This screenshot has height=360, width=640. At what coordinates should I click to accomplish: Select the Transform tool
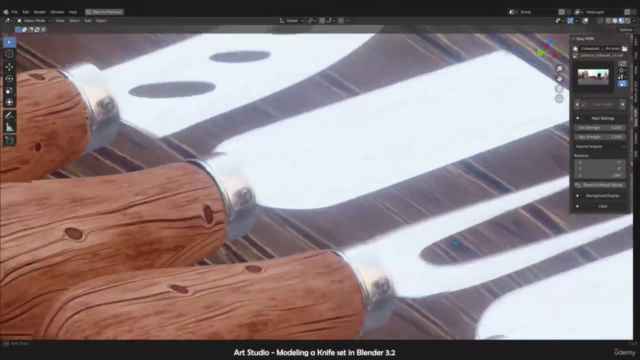[9, 102]
